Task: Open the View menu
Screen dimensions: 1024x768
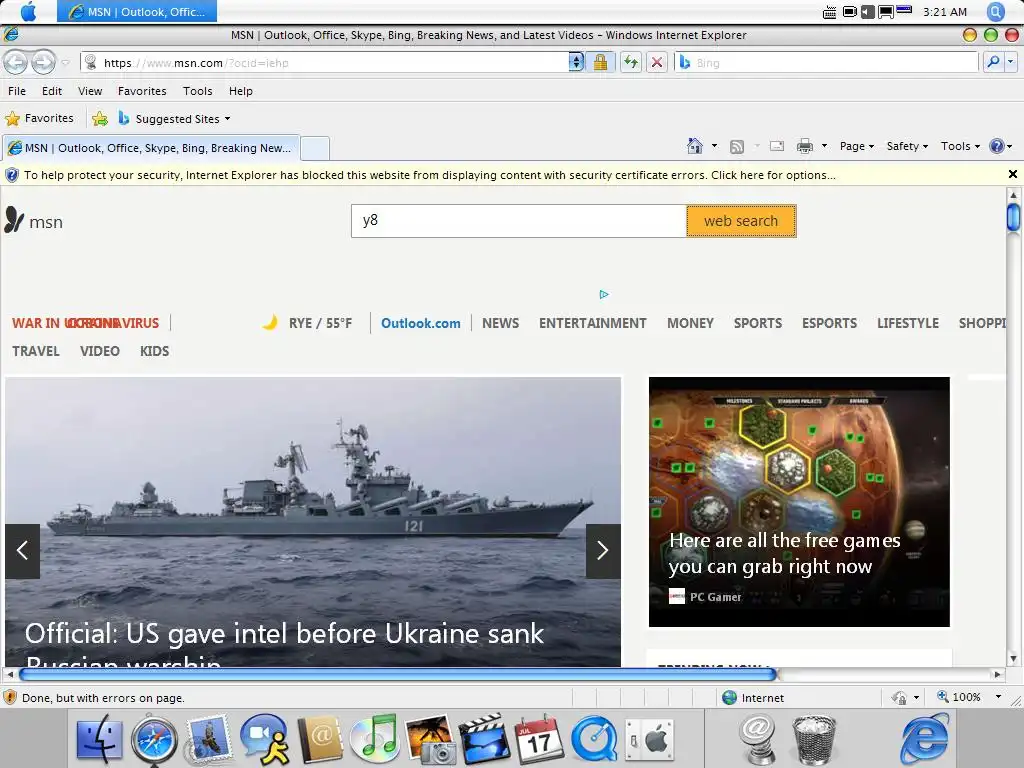Action: [x=90, y=91]
